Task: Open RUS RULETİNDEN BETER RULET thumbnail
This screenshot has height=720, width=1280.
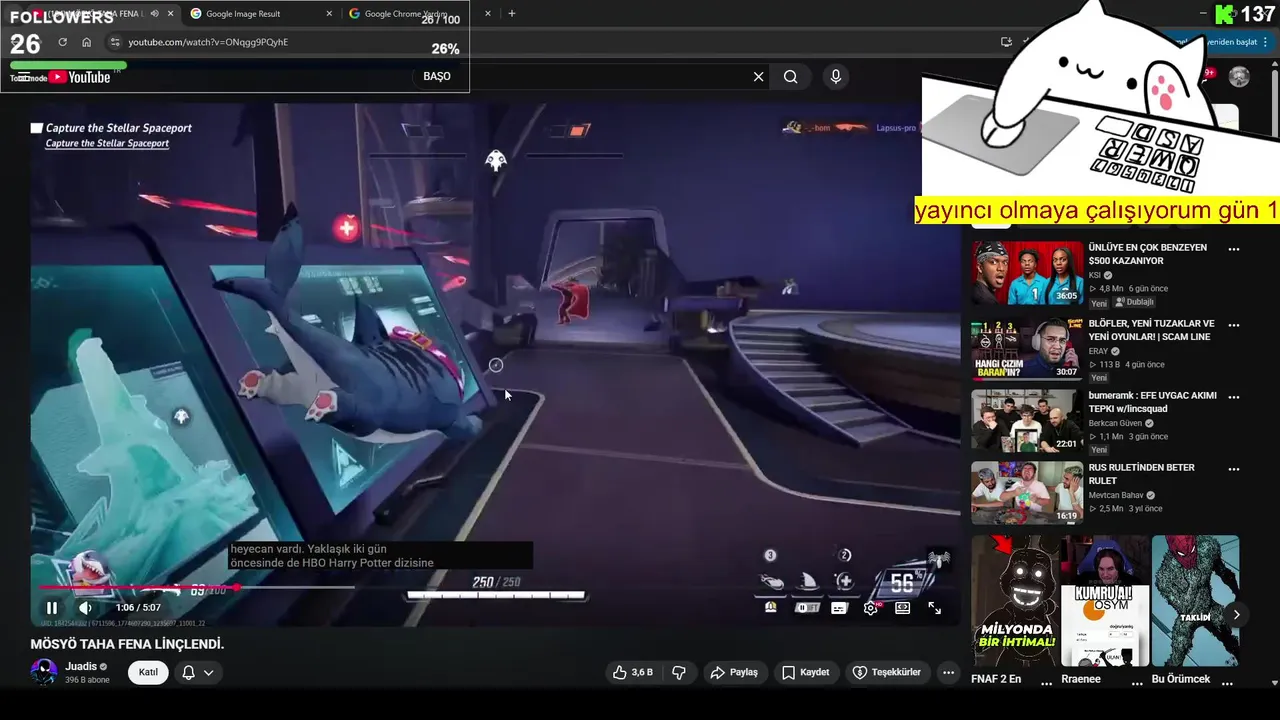Action: (x=1026, y=493)
